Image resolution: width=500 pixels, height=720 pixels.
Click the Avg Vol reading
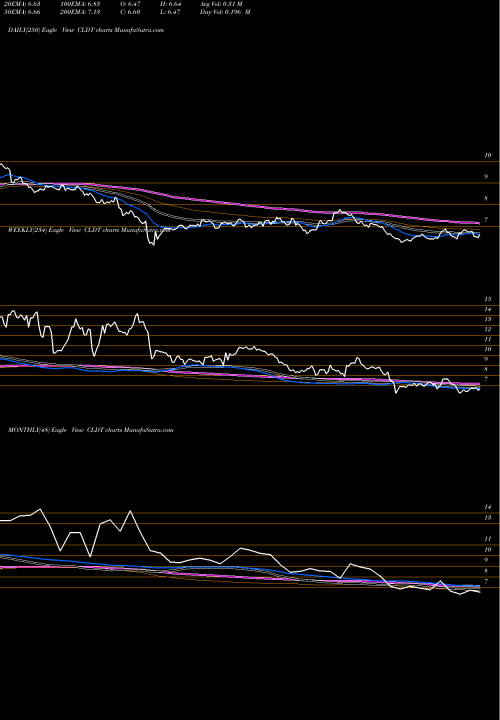coord(221,4)
